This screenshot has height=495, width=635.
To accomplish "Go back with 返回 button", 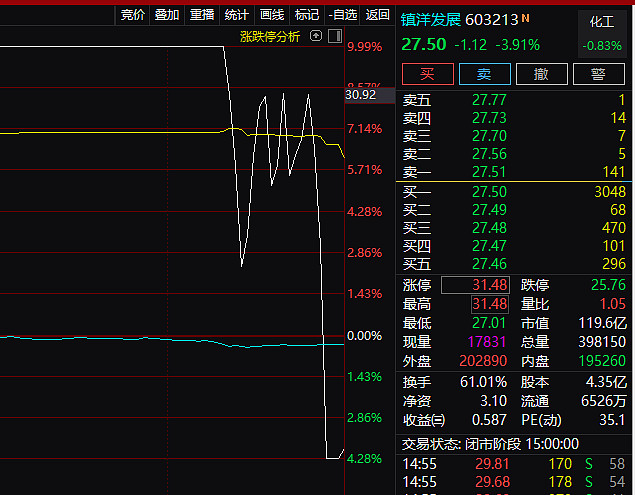I will [377, 15].
